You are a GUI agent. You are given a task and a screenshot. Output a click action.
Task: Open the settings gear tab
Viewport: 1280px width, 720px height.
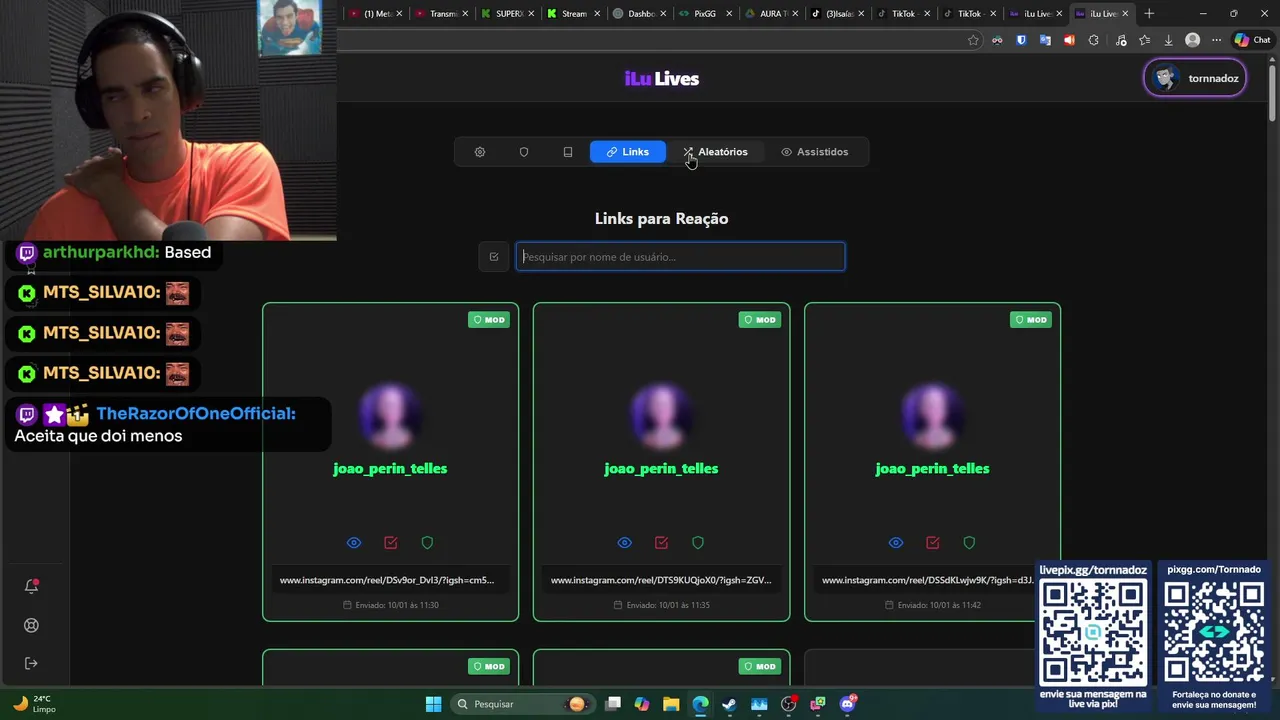coord(480,152)
